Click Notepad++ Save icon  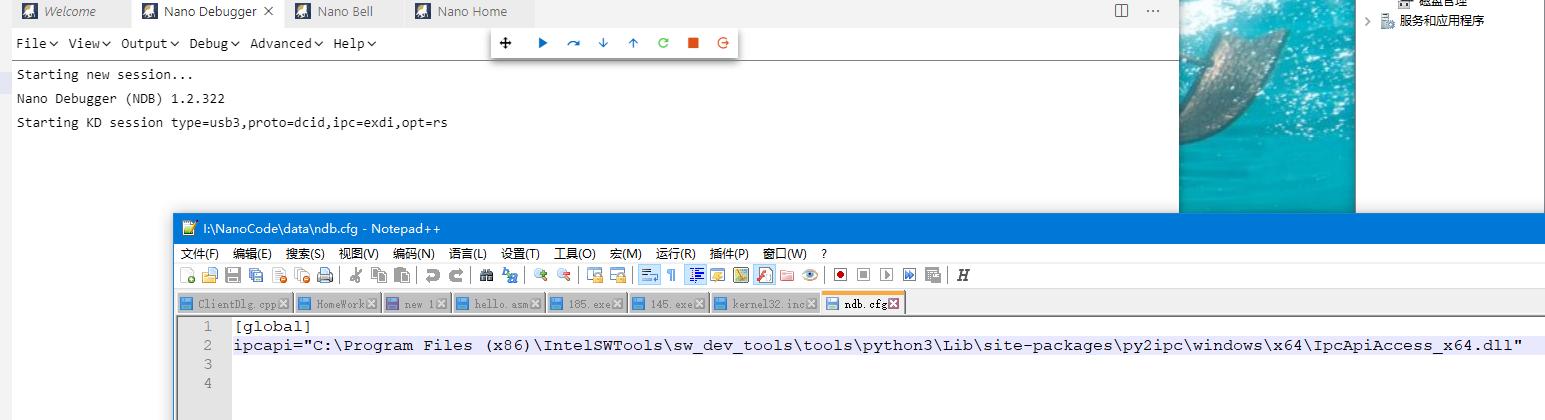click(x=233, y=275)
